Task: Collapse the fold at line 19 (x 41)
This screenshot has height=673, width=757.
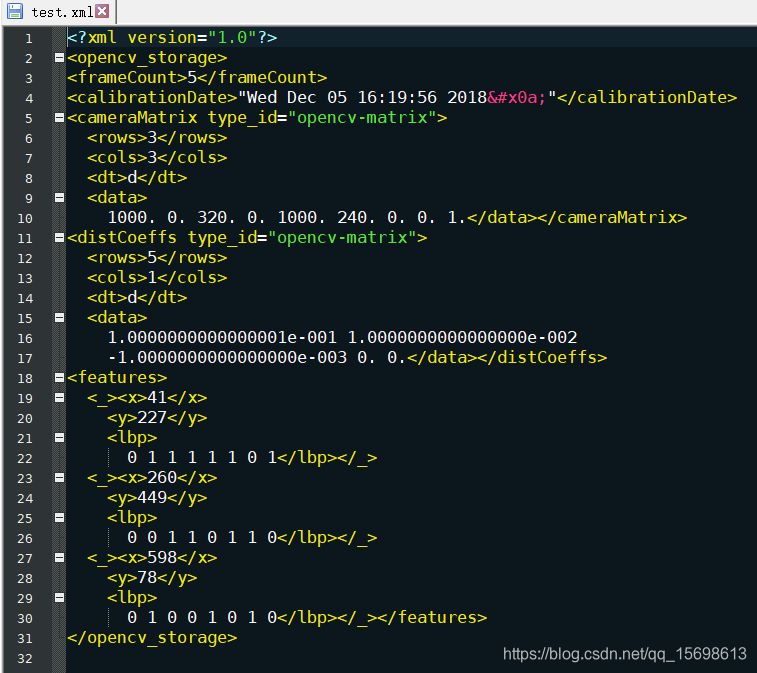Action: coord(59,398)
